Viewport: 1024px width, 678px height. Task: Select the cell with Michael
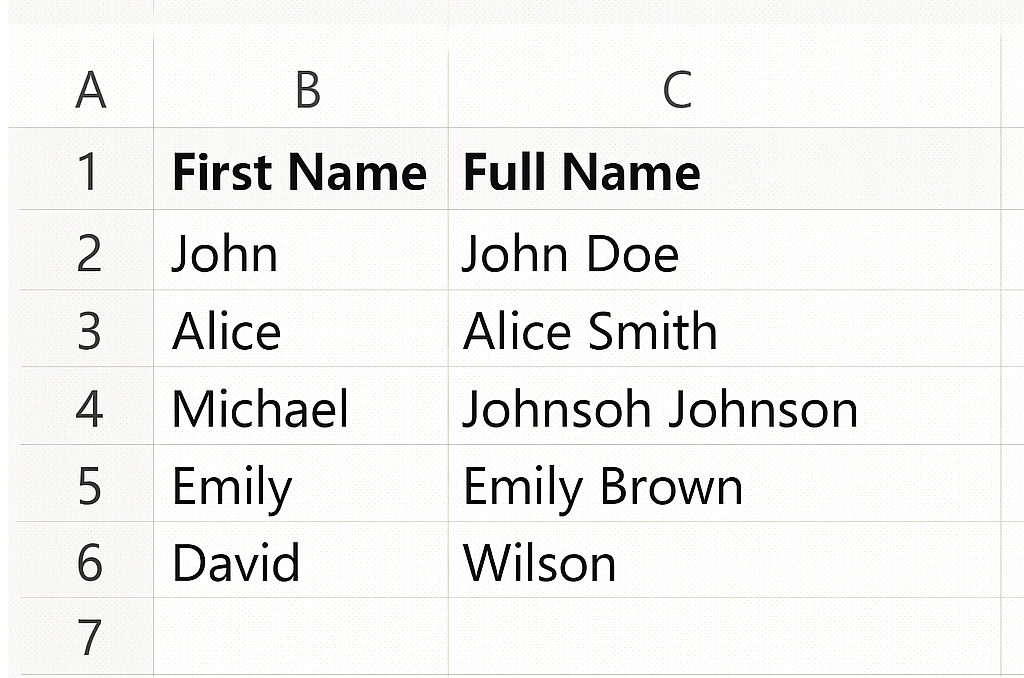260,409
